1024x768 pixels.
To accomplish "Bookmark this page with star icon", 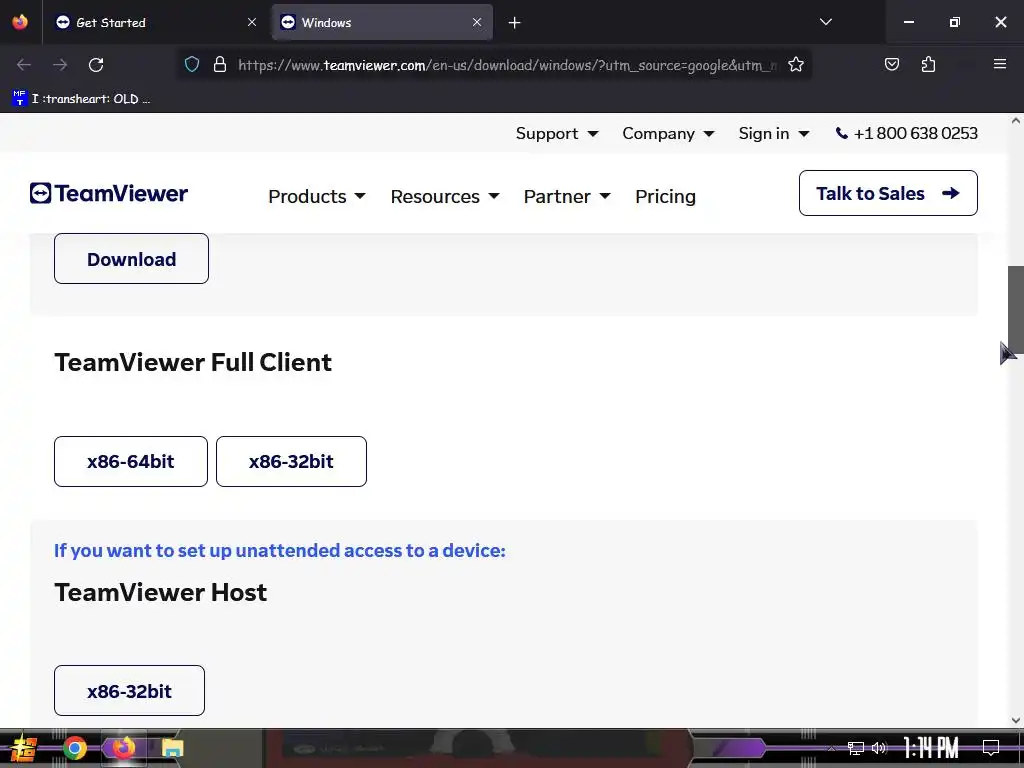I will pos(795,65).
